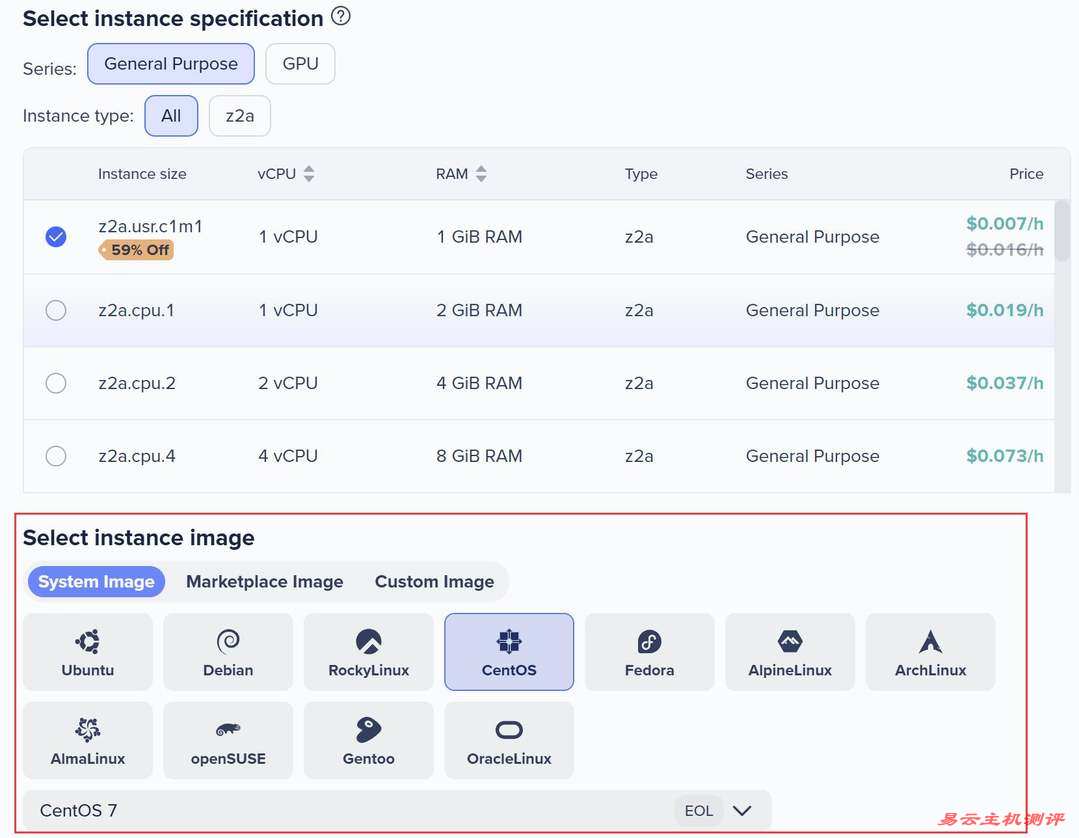Filter instance type by z2a

coord(239,116)
